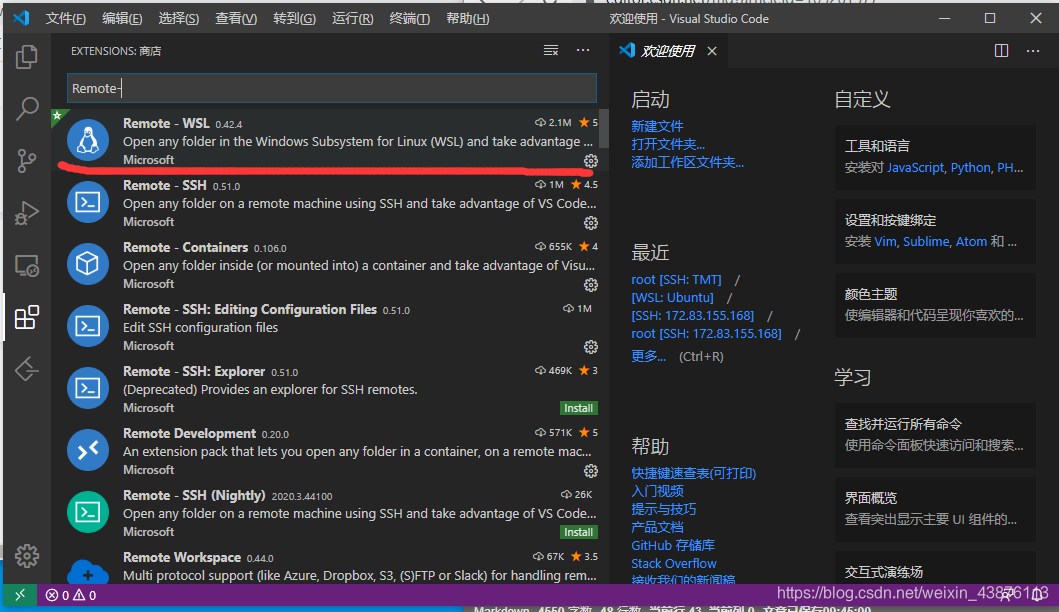Open 工具和语言 customize card
The image size is (1059, 612).
(935, 157)
